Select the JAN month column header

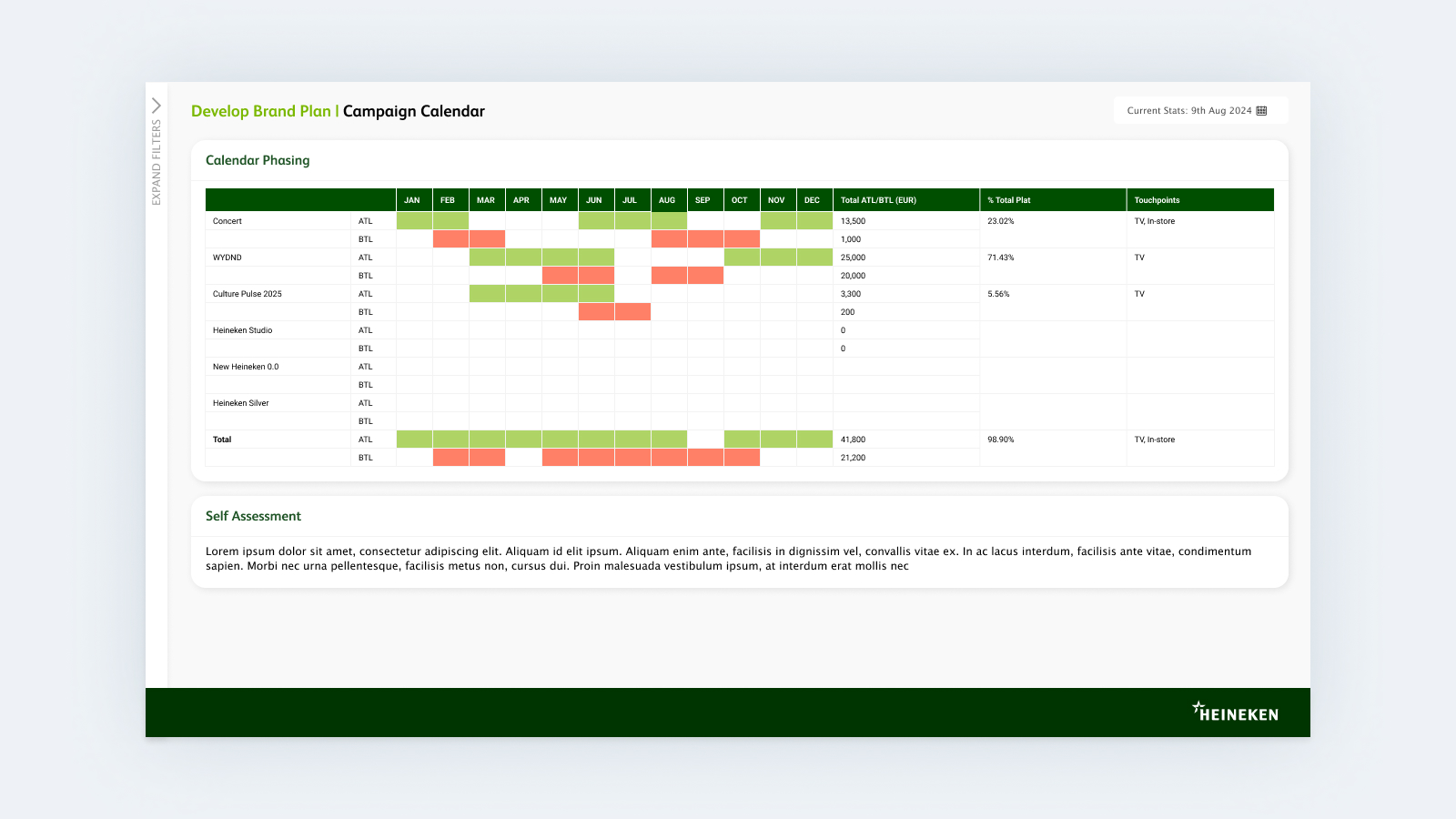[412, 199]
